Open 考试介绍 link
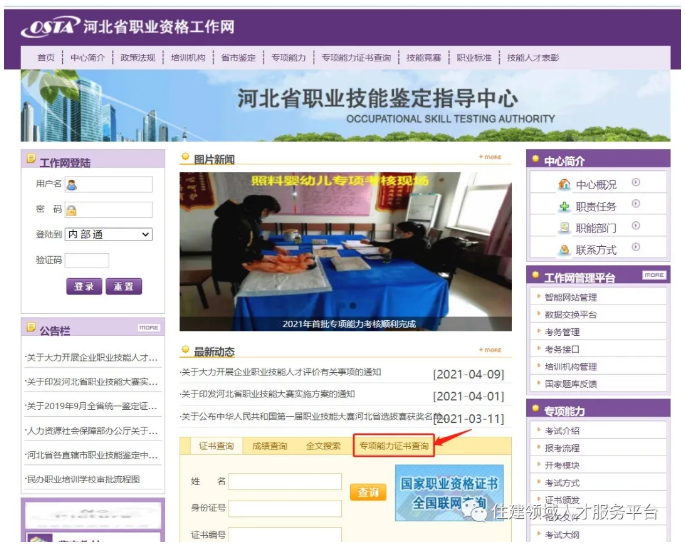The image size is (685, 557). (x=562, y=431)
